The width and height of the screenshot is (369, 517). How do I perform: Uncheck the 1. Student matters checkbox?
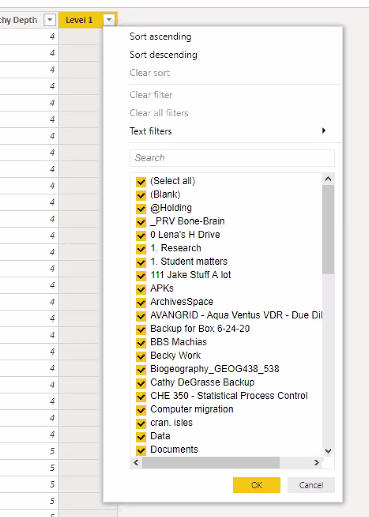(141, 262)
